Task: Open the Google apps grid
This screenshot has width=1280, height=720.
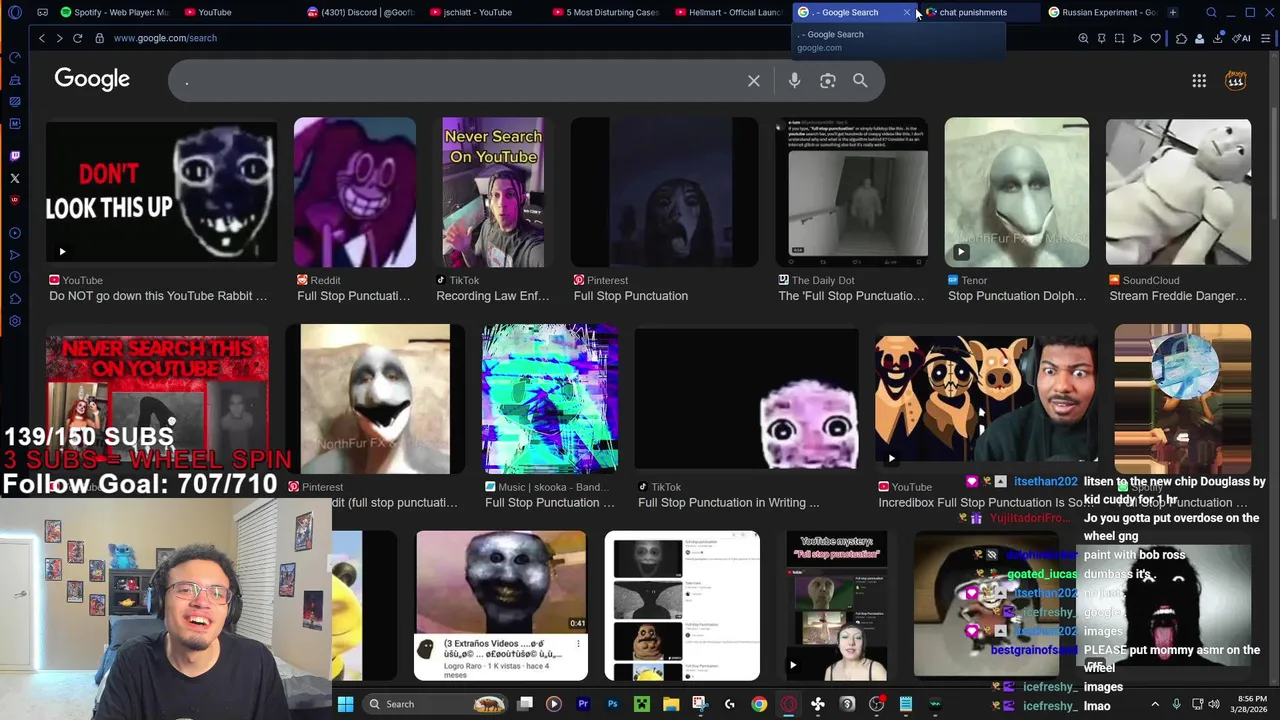Action: pos(1199,81)
